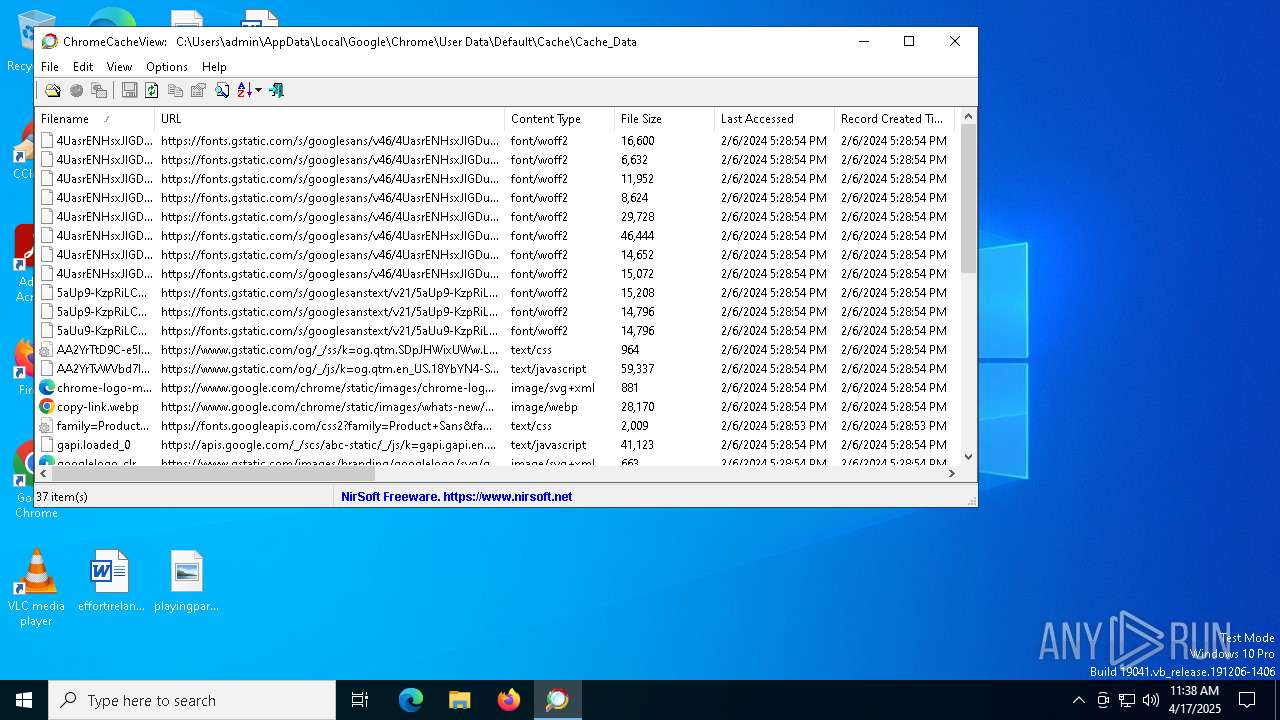The image size is (1280, 720).
Task: Click the Exit door toolbar icon
Action: (x=276, y=90)
